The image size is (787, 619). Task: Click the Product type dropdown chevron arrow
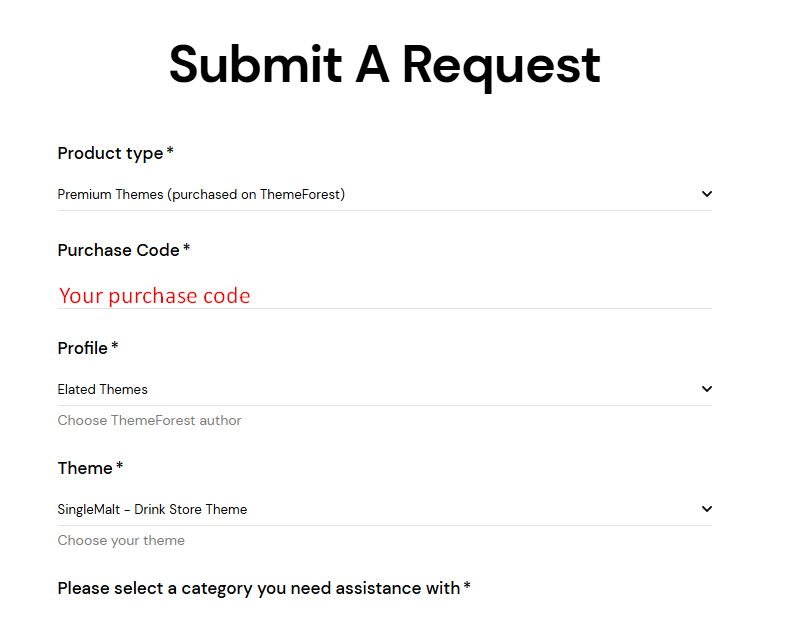tap(706, 194)
